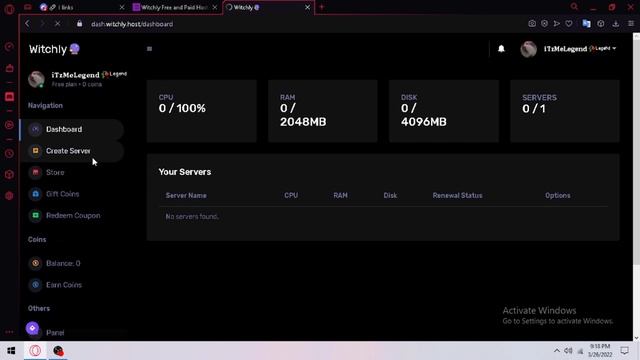Open Settings gear icon in sidebar
Screen dimensions: 640x360
pyautogui.click(x=9, y=196)
